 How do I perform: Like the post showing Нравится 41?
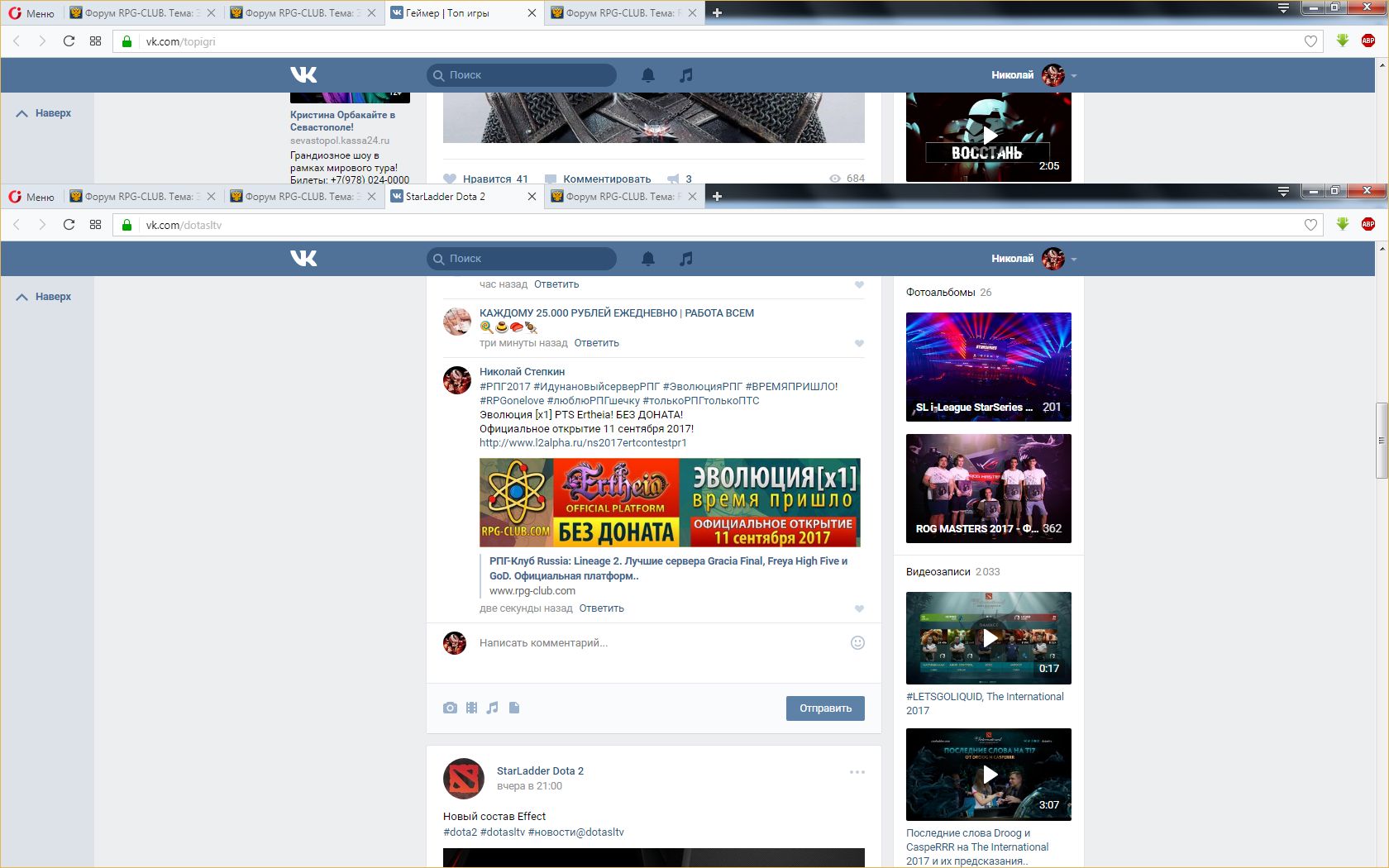485,179
